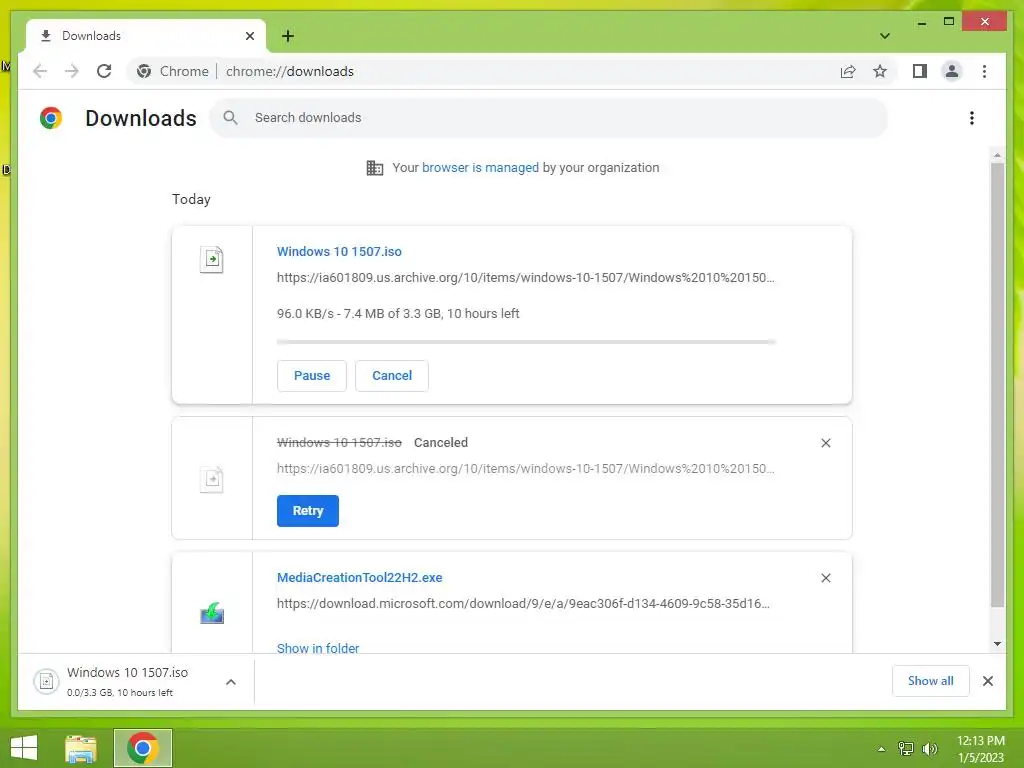Remove the canceled download from list
This screenshot has width=1024, height=768.
(x=825, y=443)
